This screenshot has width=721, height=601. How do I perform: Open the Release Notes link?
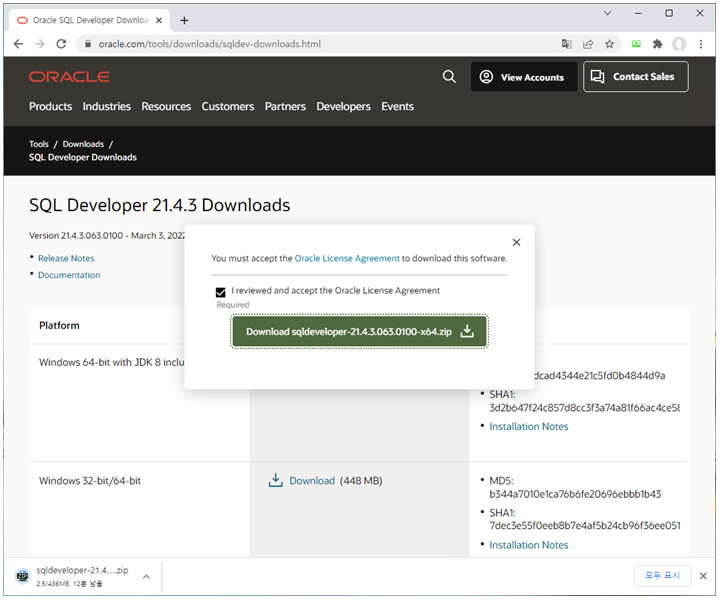pyautogui.click(x=66, y=258)
